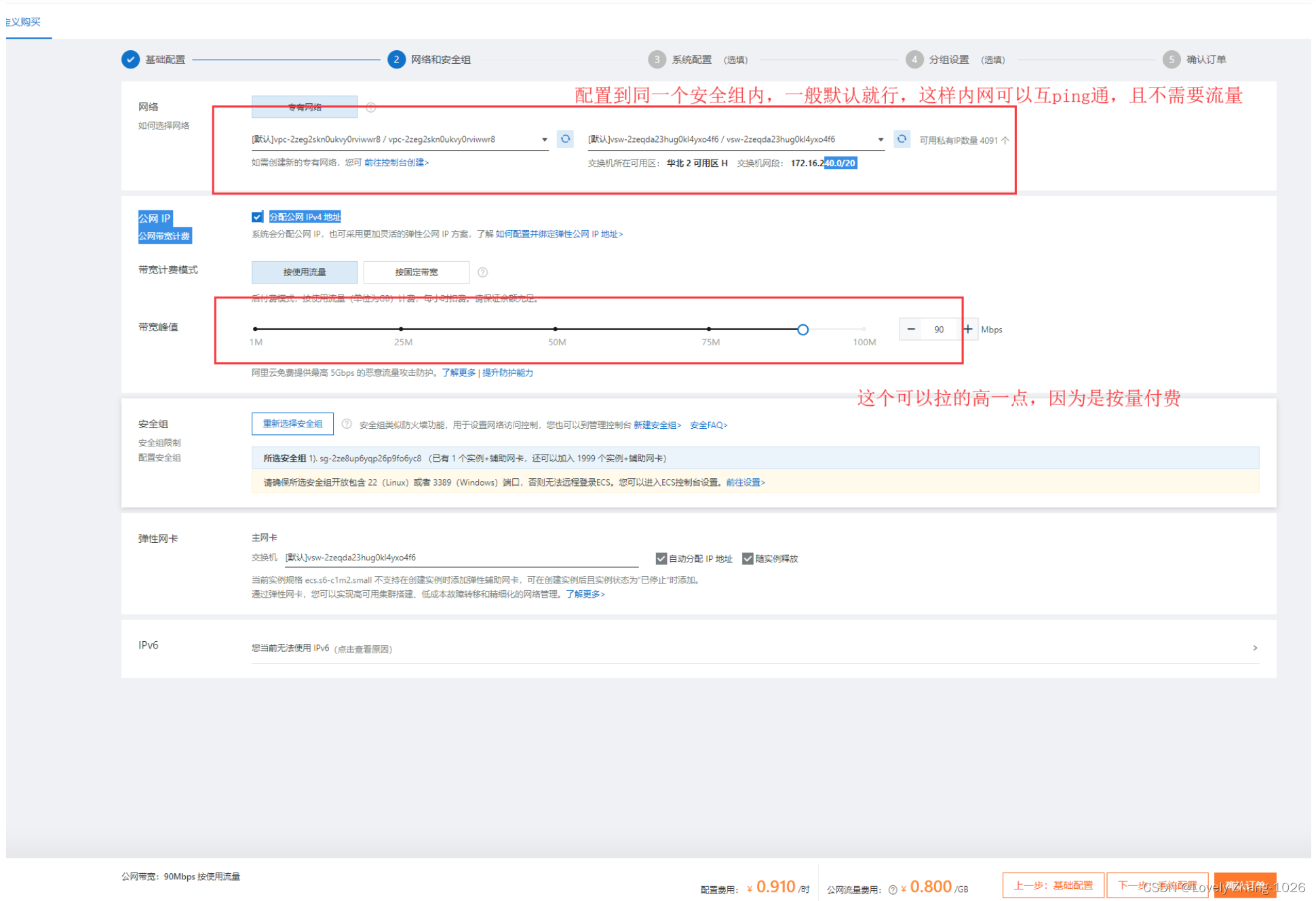Select 按固定带宽 billing mode
This screenshot has height=901, width=1316.
pos(417,272)
